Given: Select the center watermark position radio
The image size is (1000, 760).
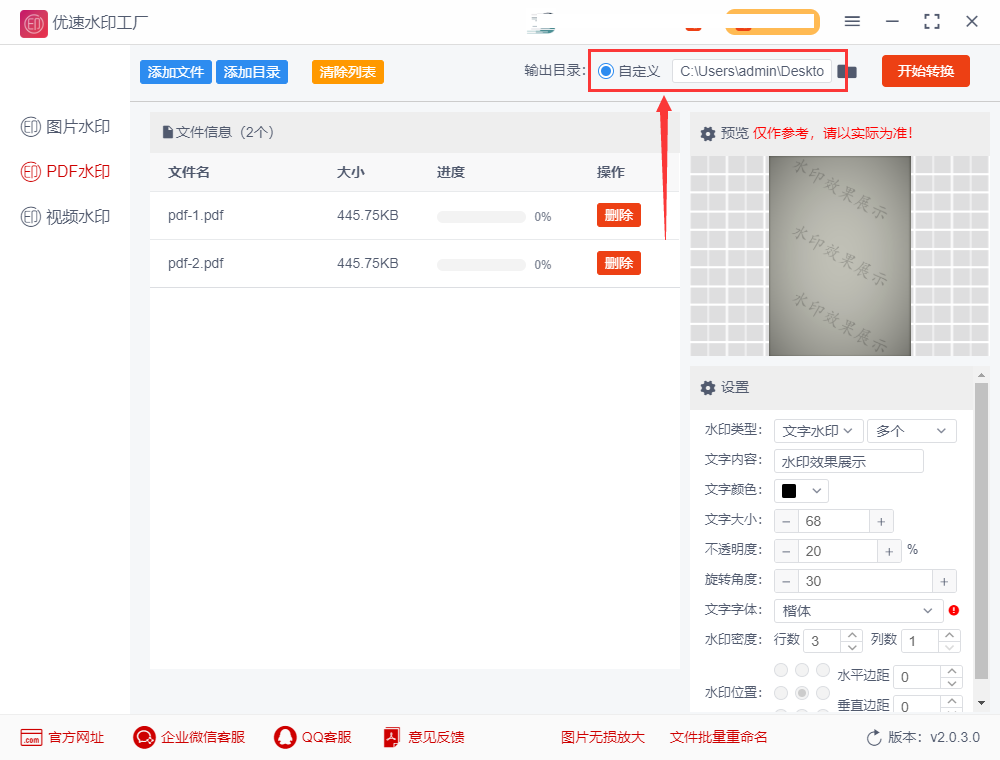Looking at the screenshot, I should (802, 693).
